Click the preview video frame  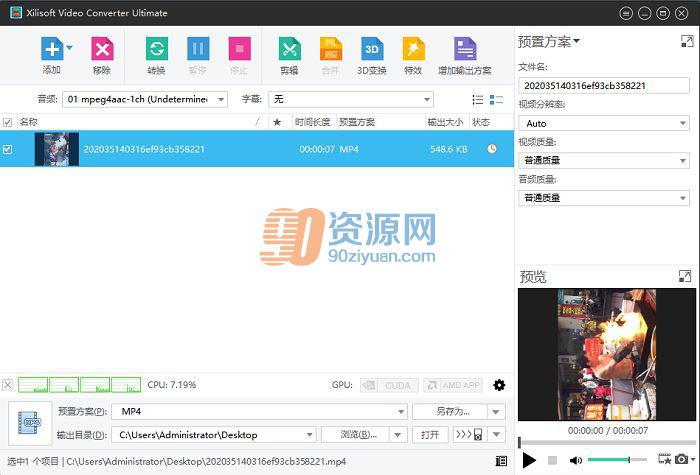click(x=607, y=354)
